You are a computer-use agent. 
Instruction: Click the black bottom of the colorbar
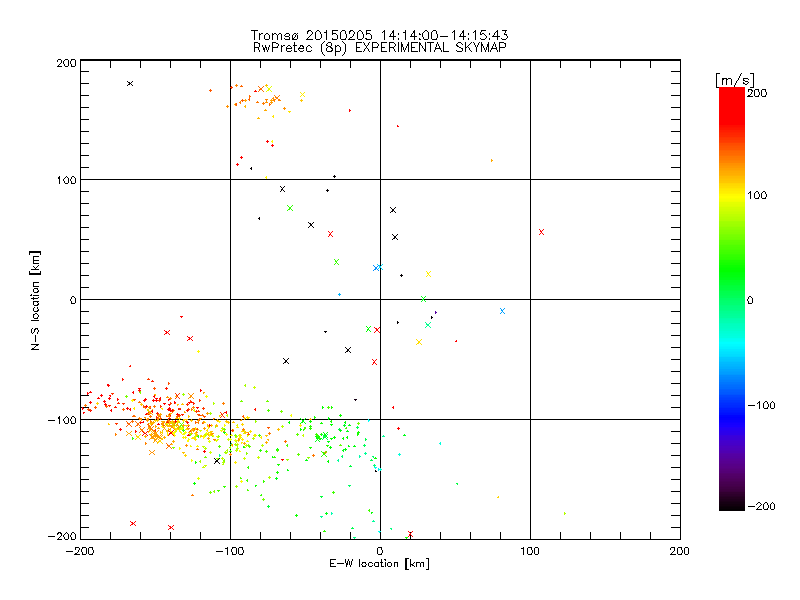[732, 504]
